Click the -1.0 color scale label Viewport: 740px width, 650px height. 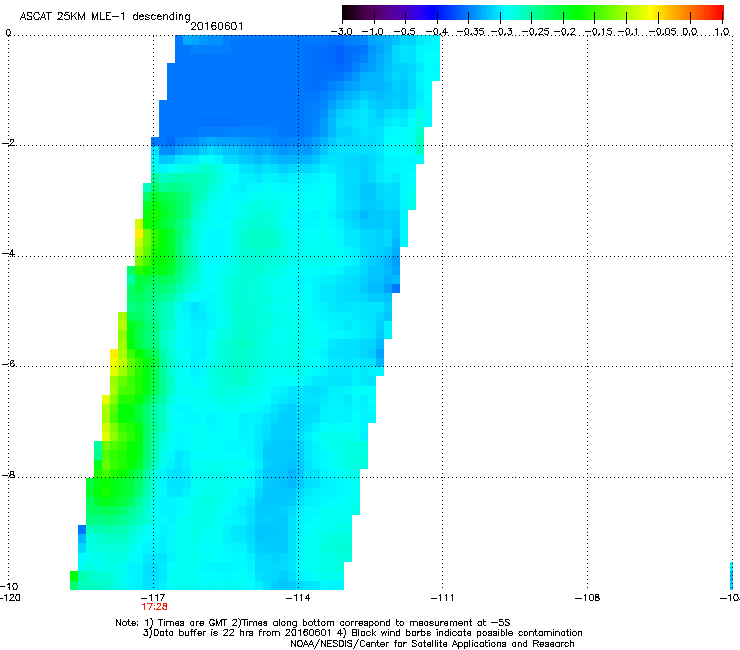tap(373, 32)
